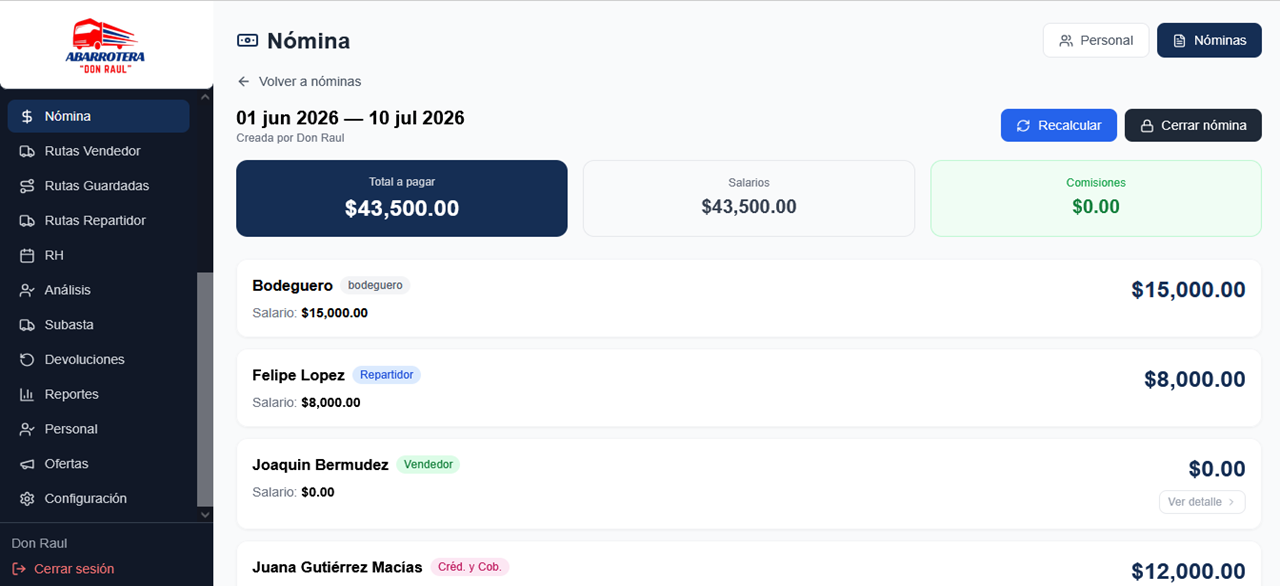Click the Reportes bar chart icon
Viewport: 1280px width, 586px height.
pos(27,394)
